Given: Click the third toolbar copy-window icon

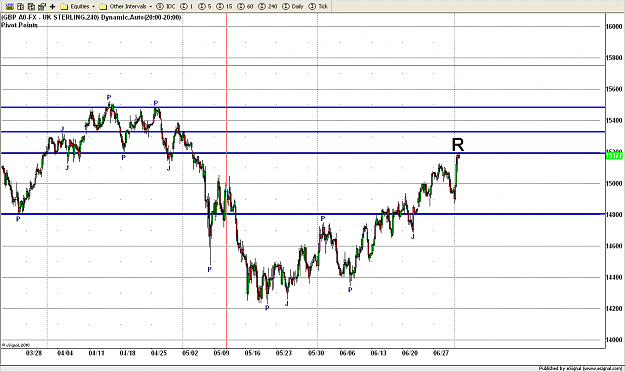Looking at the screenshot, I should pos(31,6).
